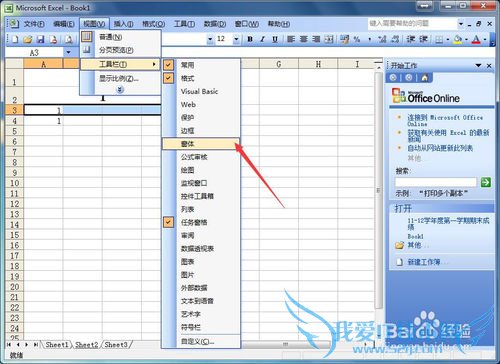Click the Align Right icon

[316, 39]
